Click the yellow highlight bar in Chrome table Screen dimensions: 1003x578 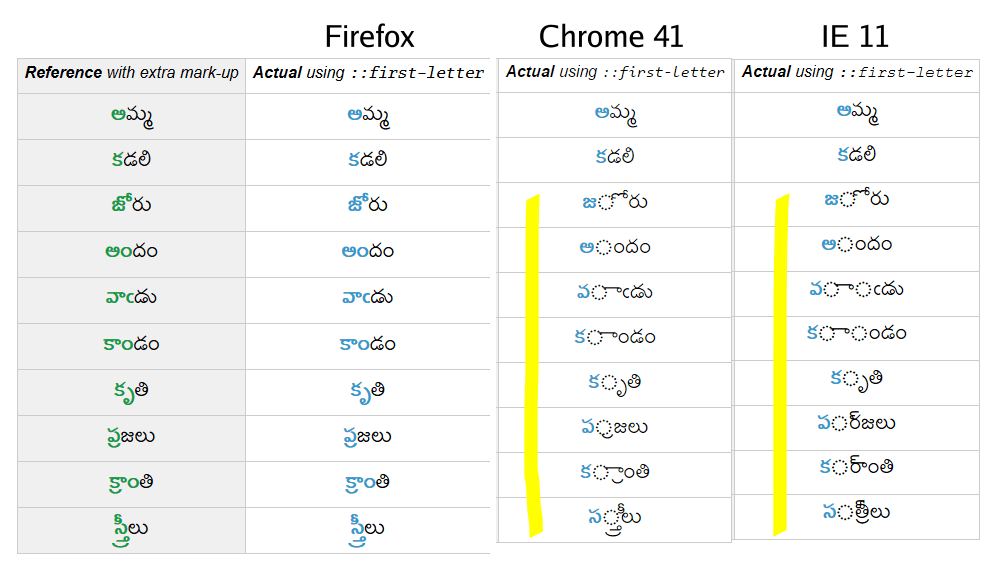pos(533,366)
